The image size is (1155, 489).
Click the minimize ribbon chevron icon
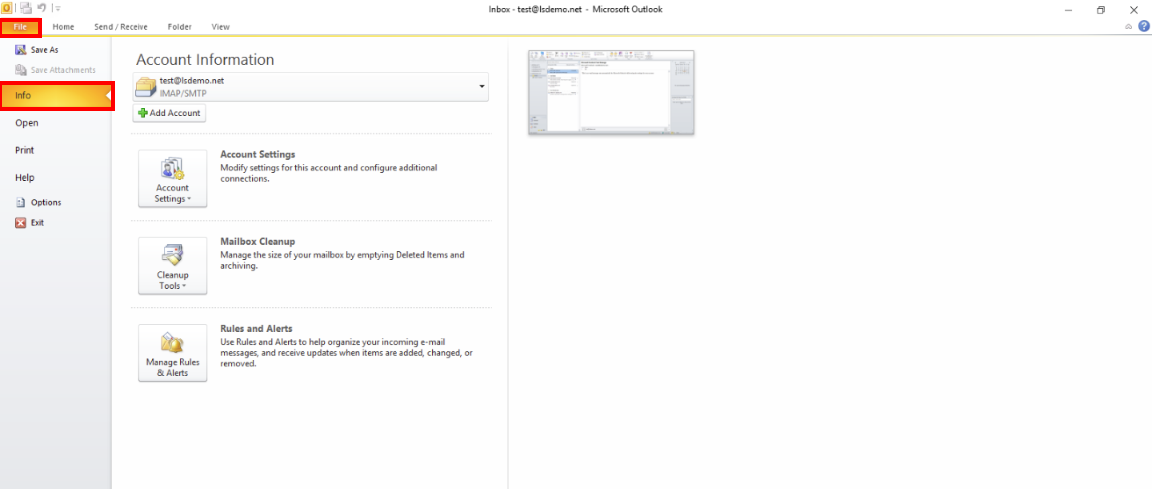tap(1128, 27)
